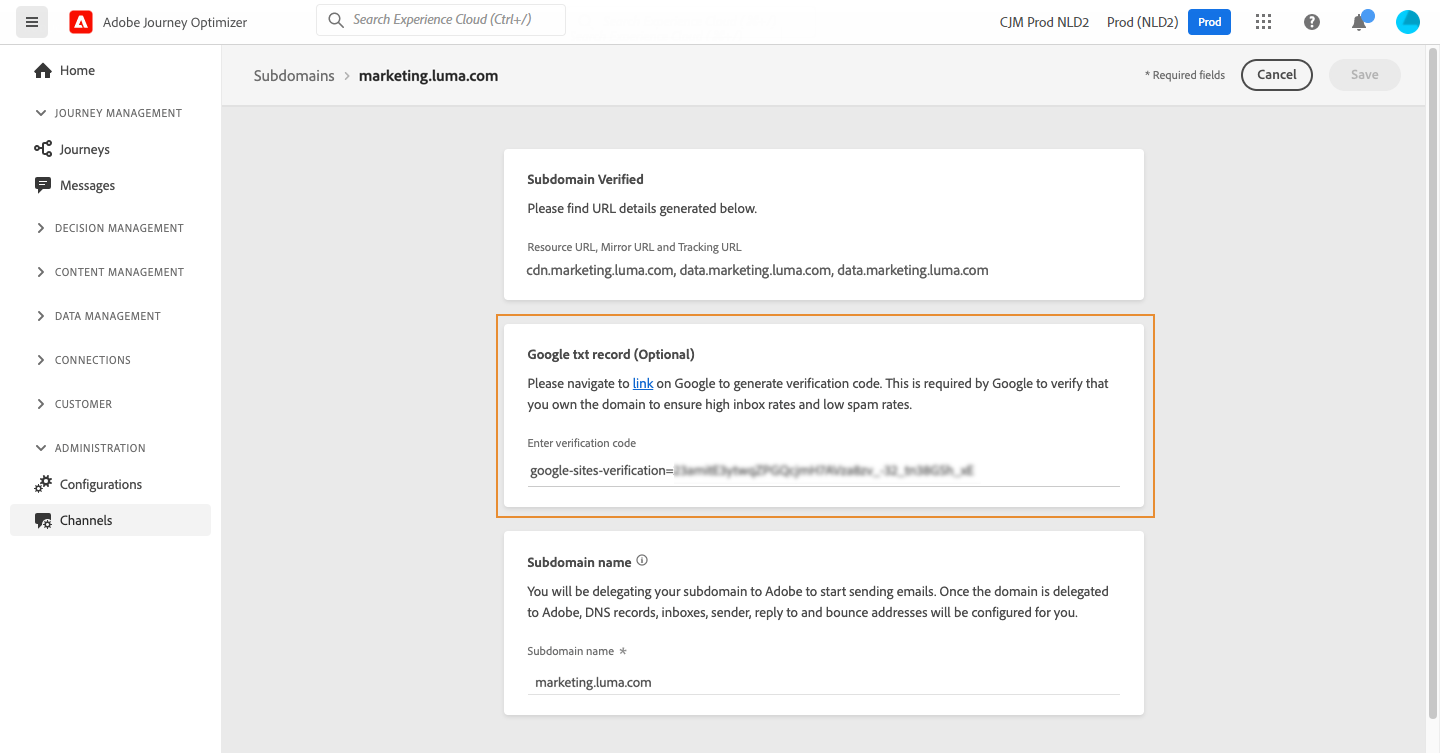Open the help question mark icon

tap(1312, 22)
